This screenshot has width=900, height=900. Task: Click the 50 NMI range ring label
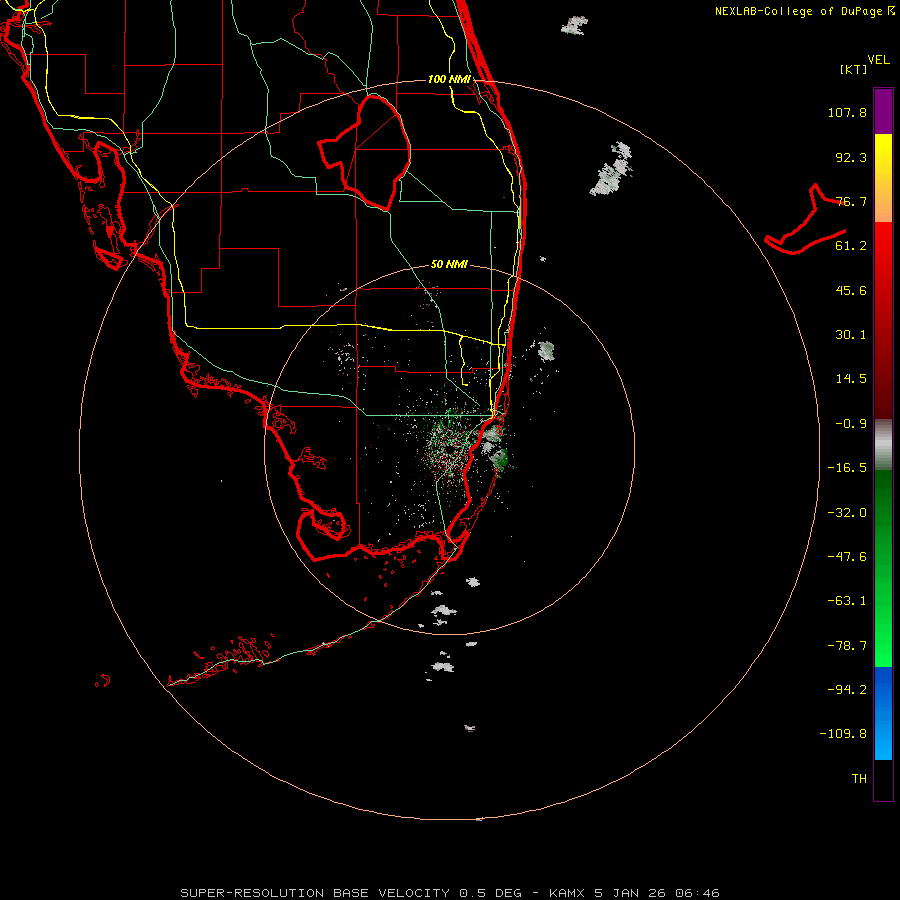(449, 265)
